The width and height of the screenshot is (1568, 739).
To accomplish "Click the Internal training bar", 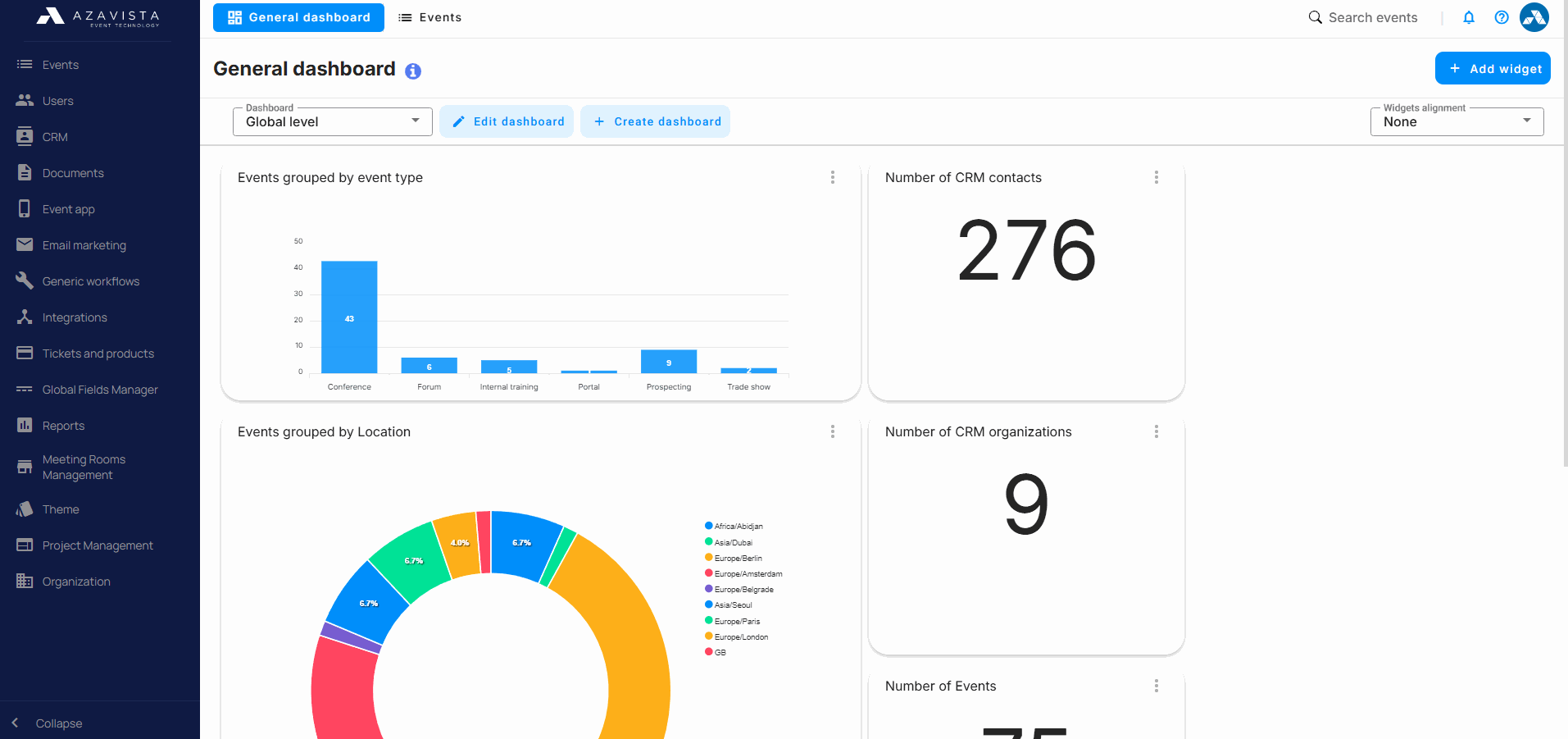I will (x=509, y=367).
